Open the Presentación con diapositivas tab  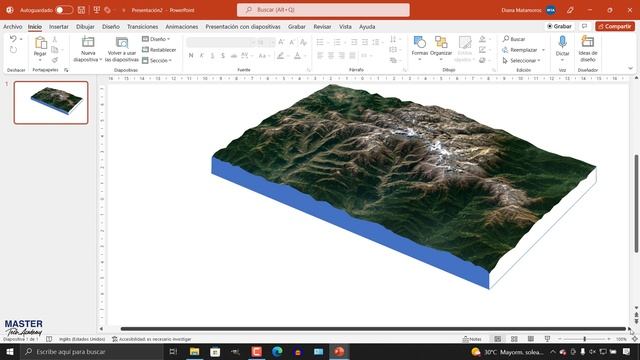click(243, 27)
